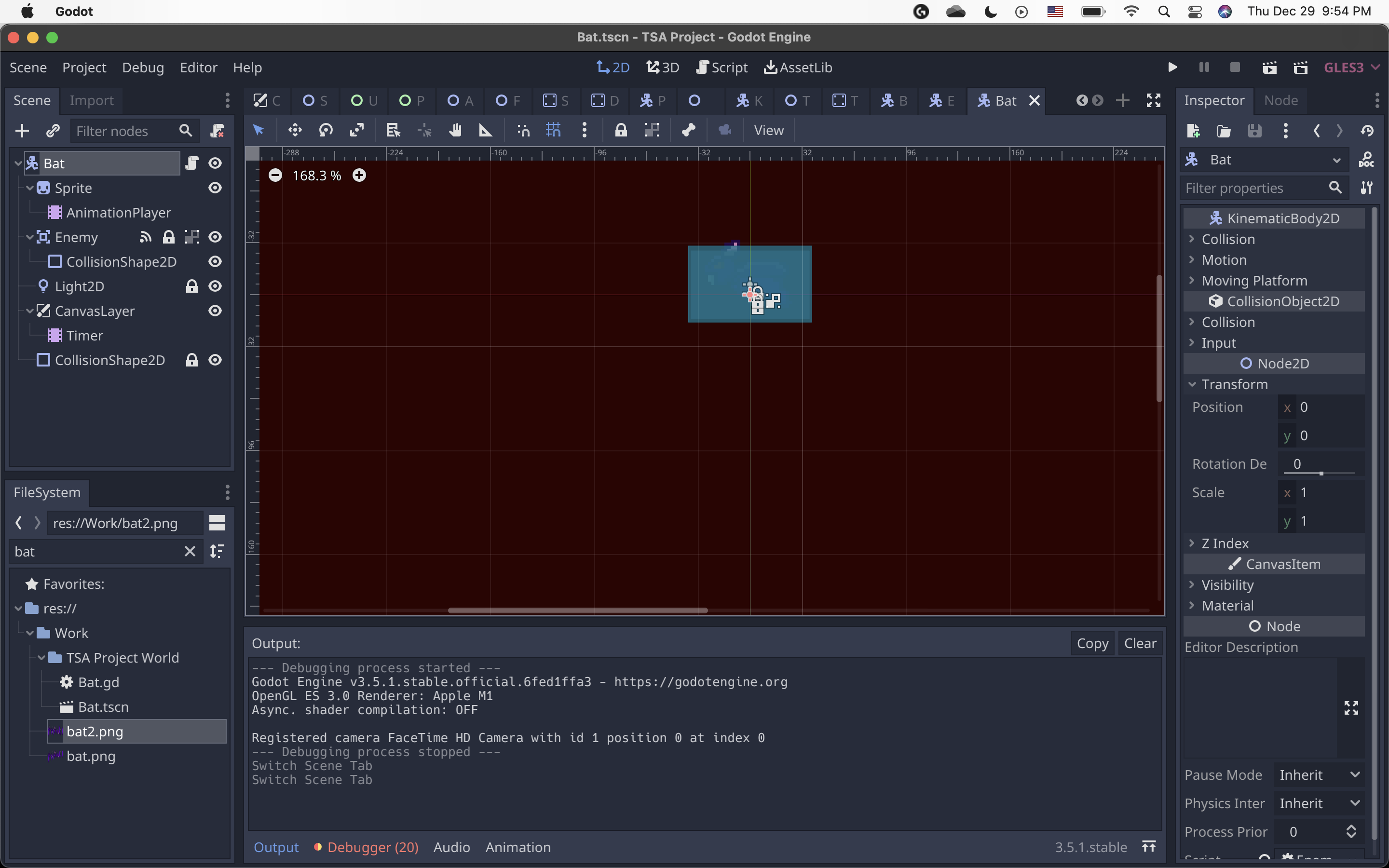The width and height of the screenshot is (1389, 868).
Task: Clear the FileSystem bat search
Action: [190, 551]
